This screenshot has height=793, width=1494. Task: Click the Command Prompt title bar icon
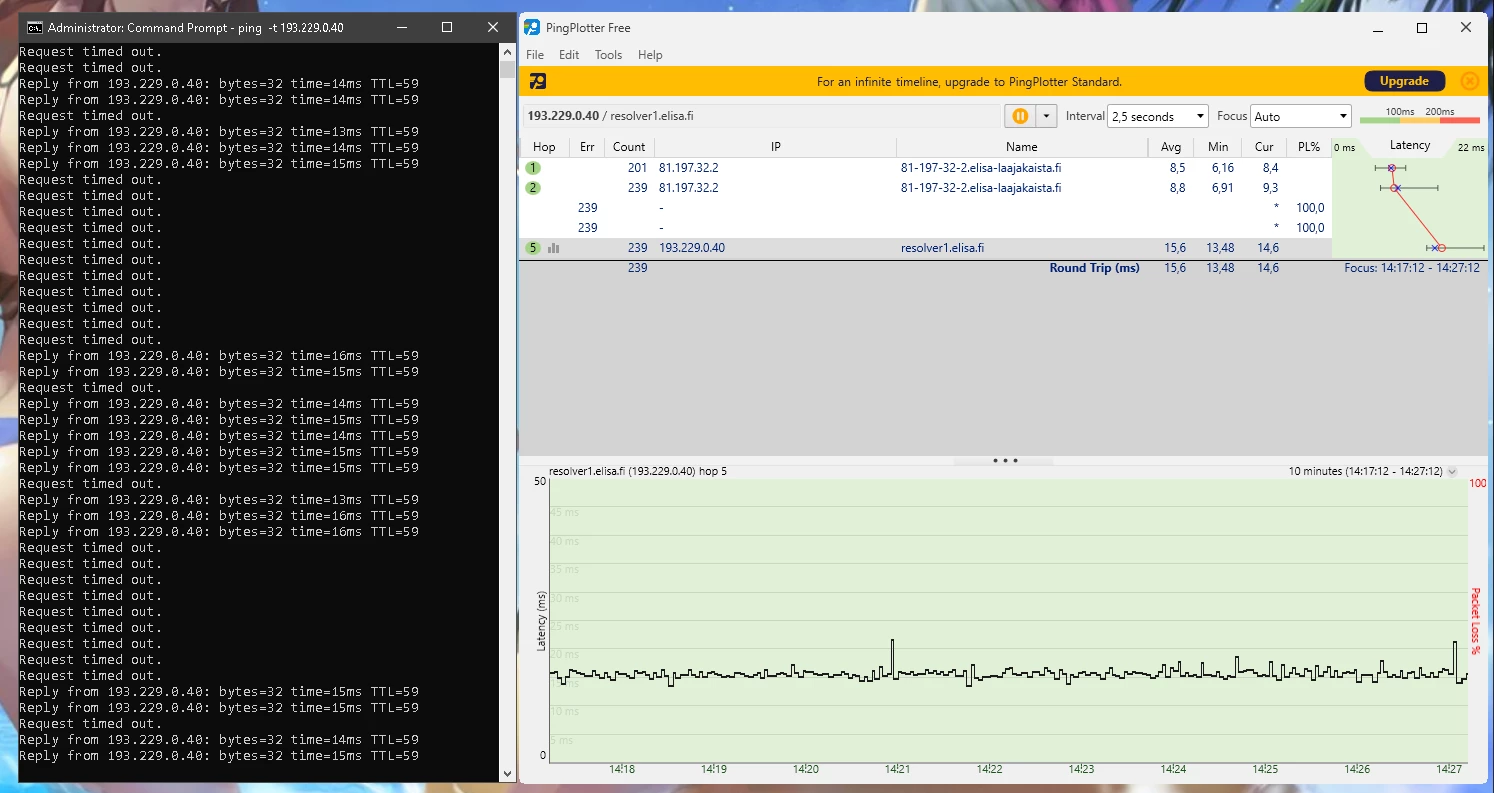pyautogui.click(x=33, y=28)
